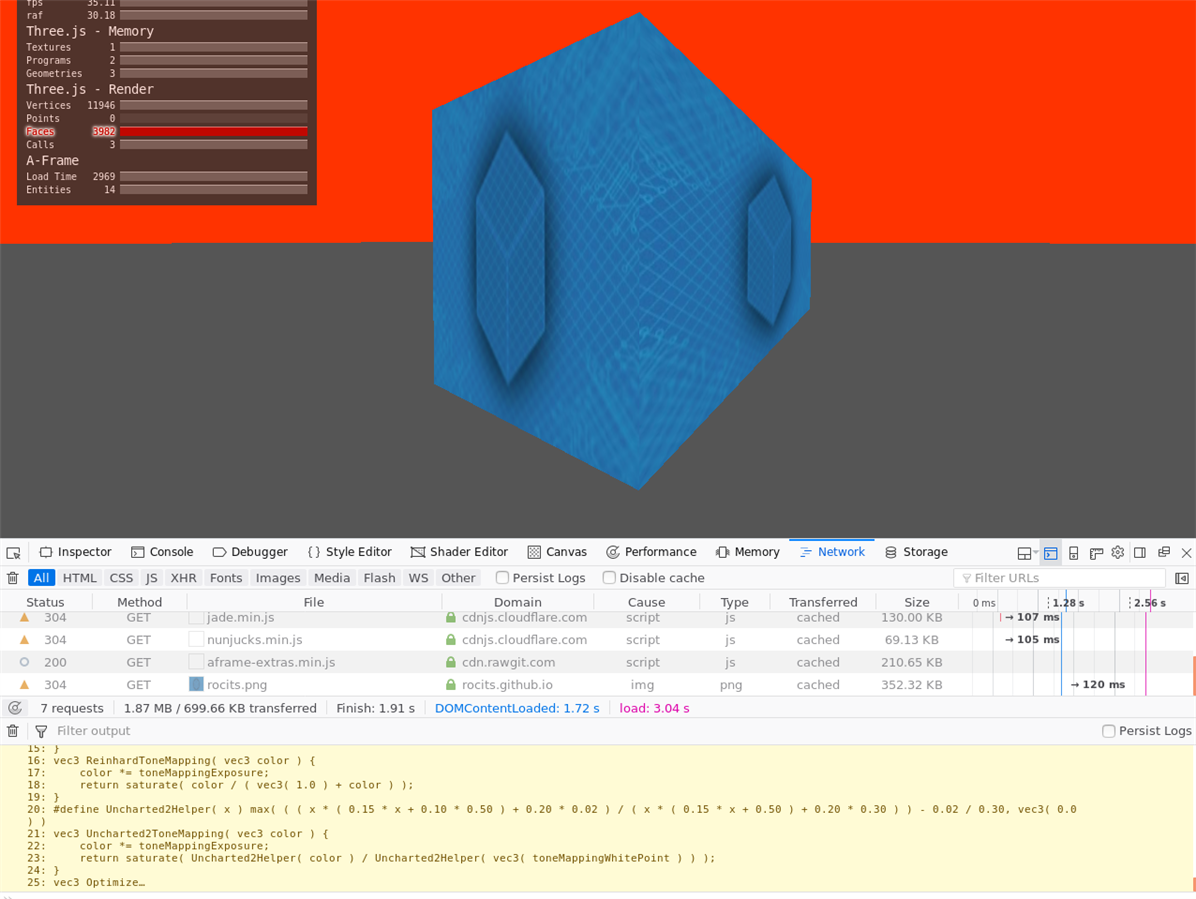
Task: Sort by Domain column header
Action: (x=517, y=602)
